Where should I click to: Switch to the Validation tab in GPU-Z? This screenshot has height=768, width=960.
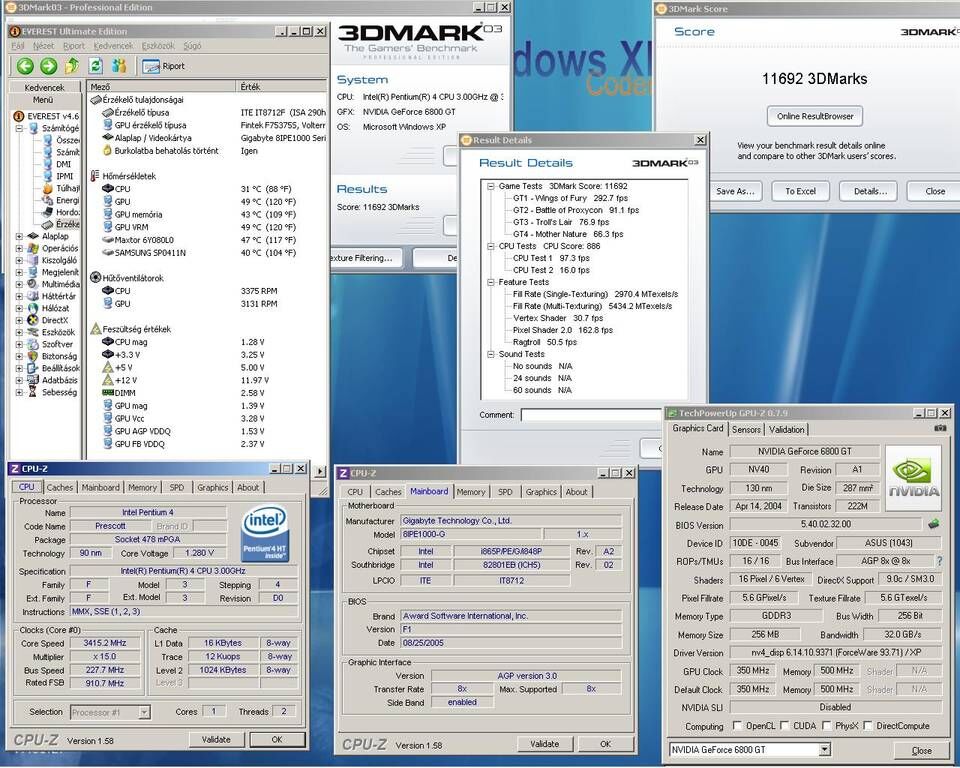786,430
